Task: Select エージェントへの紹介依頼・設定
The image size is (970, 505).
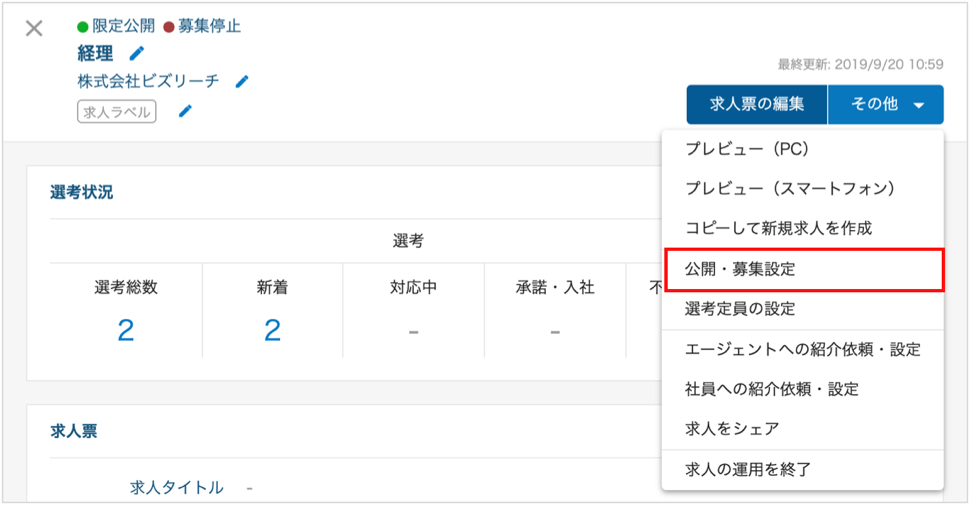Action: pyautogui.click(x=802, y=350)
